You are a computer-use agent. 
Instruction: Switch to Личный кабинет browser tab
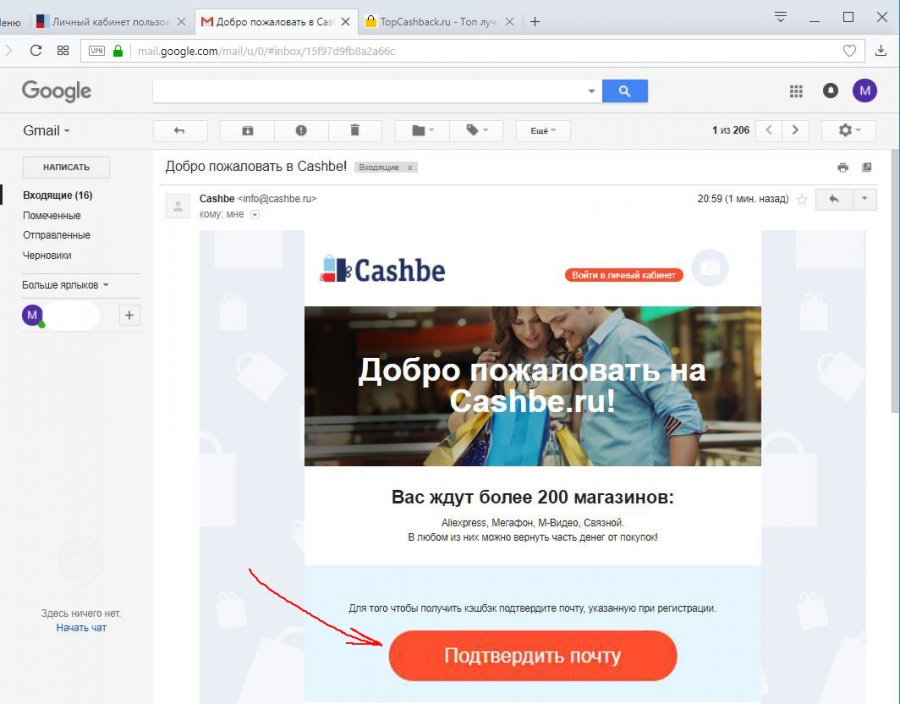[x=103, y=22]
